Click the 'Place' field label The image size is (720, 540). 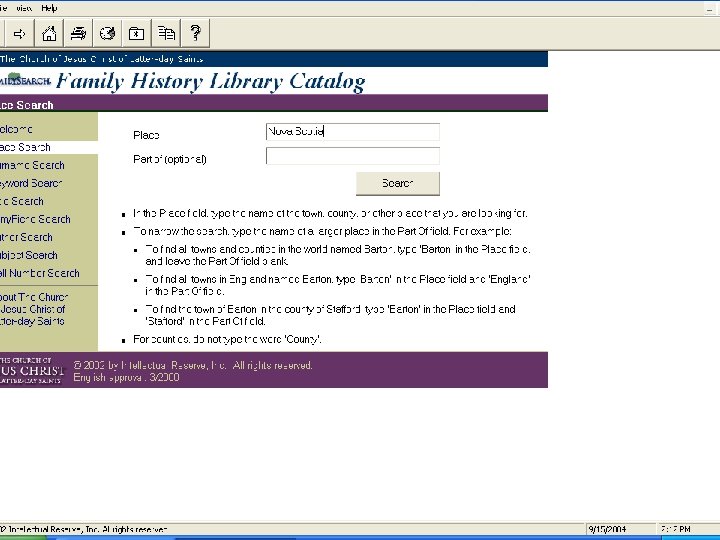pyautogui.click(x=146, y=135)
